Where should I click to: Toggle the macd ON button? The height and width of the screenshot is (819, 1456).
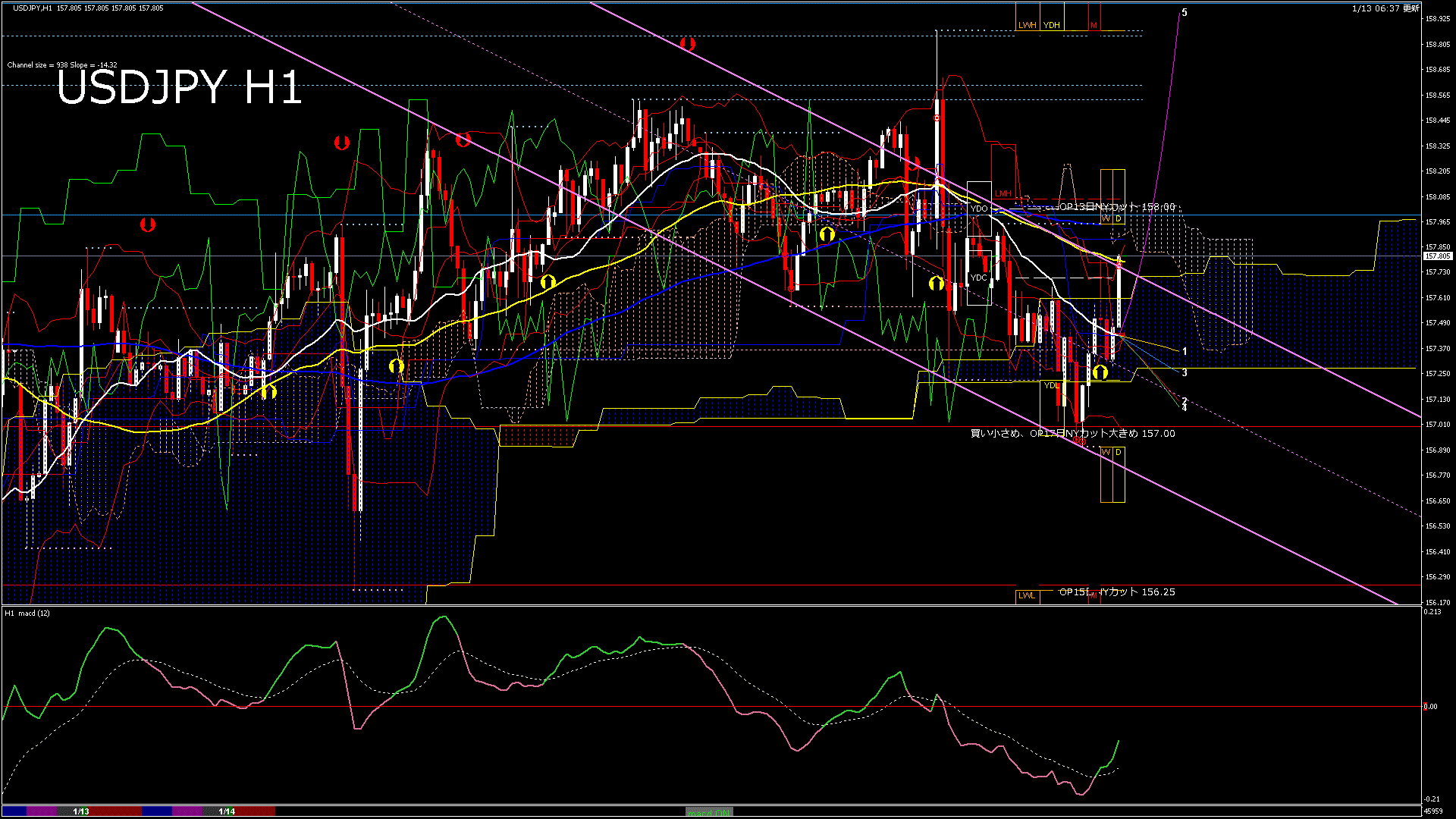(x=709, y=812)
